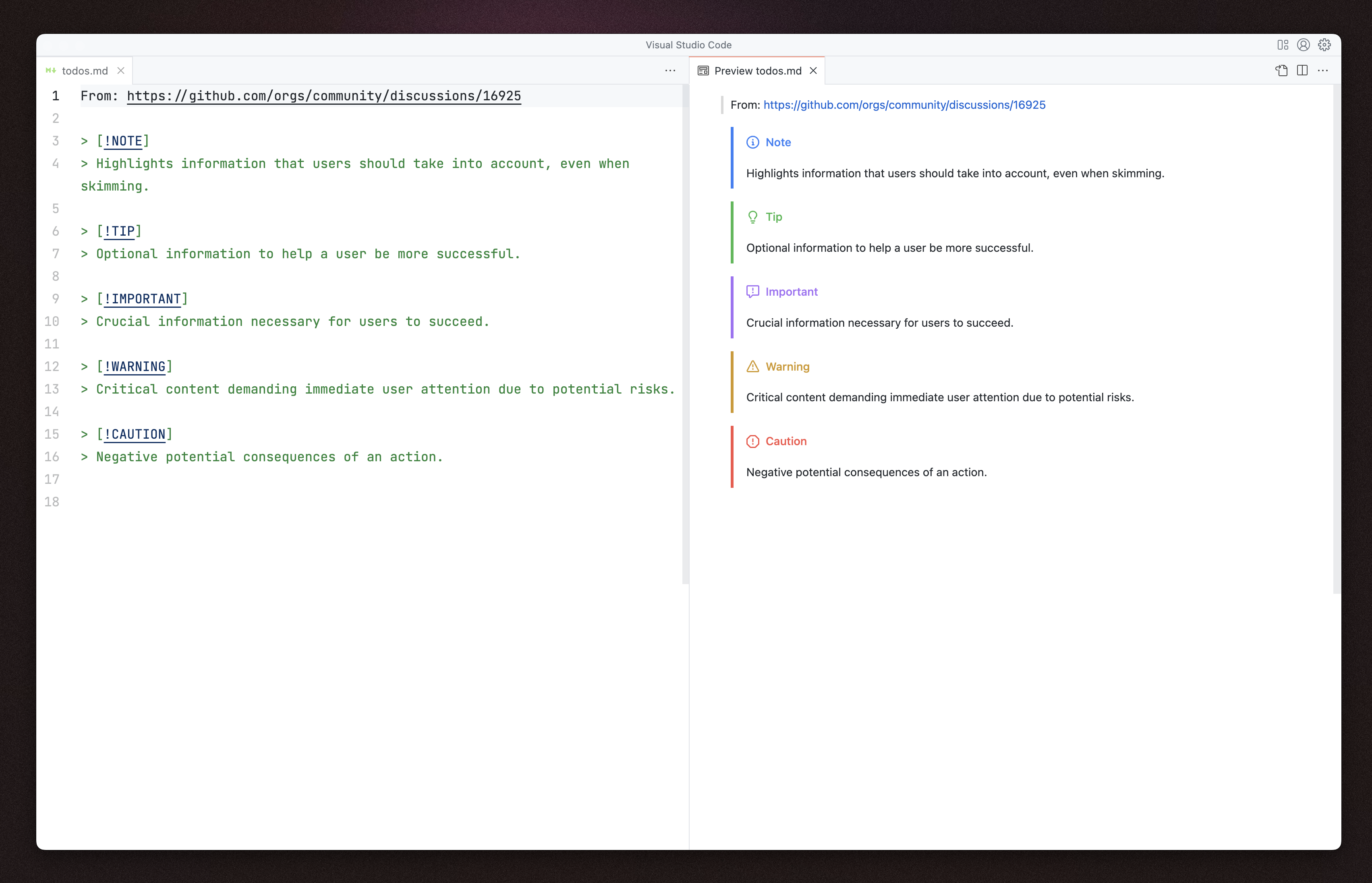1372x883 pixels.
Task: Close the todos.md editor tab
Action: (x=121, y=70)
